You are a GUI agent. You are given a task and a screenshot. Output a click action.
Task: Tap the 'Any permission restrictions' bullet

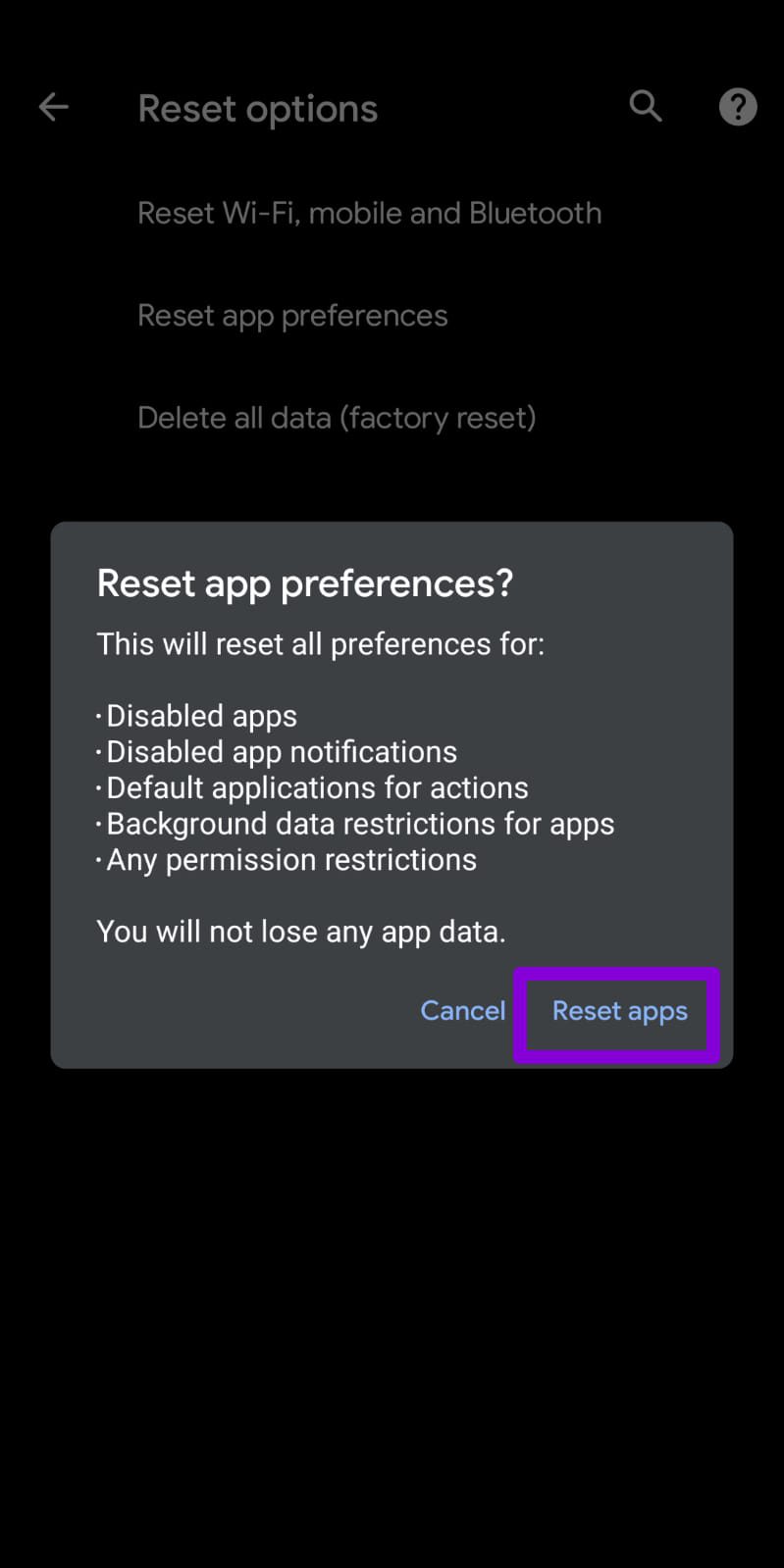click(290, 860)
